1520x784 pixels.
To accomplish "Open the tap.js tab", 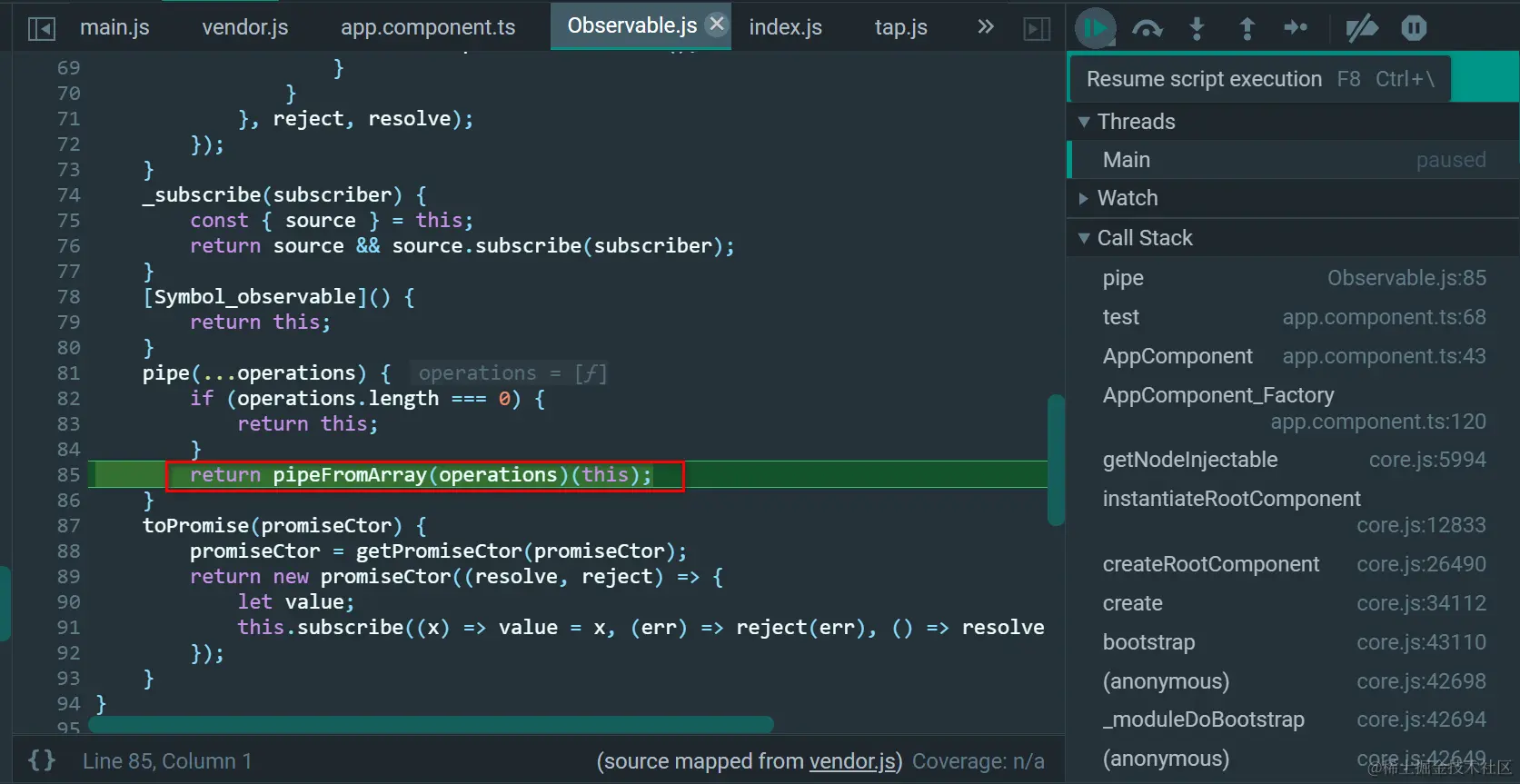I will coord(901,27).
